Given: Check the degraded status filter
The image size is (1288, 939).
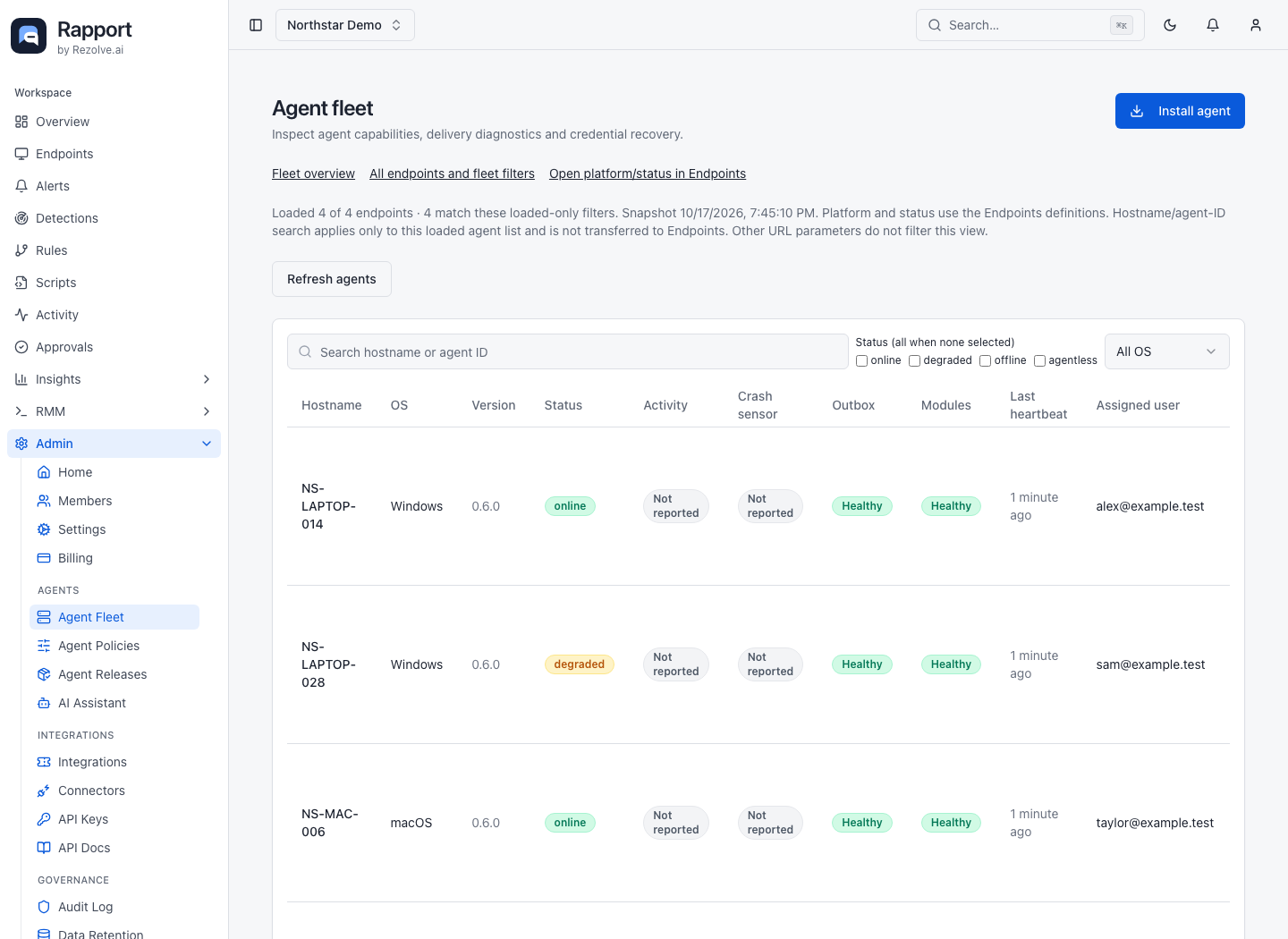Looking at the screenshot, I should pyautogui.click(x=914, y=360).
